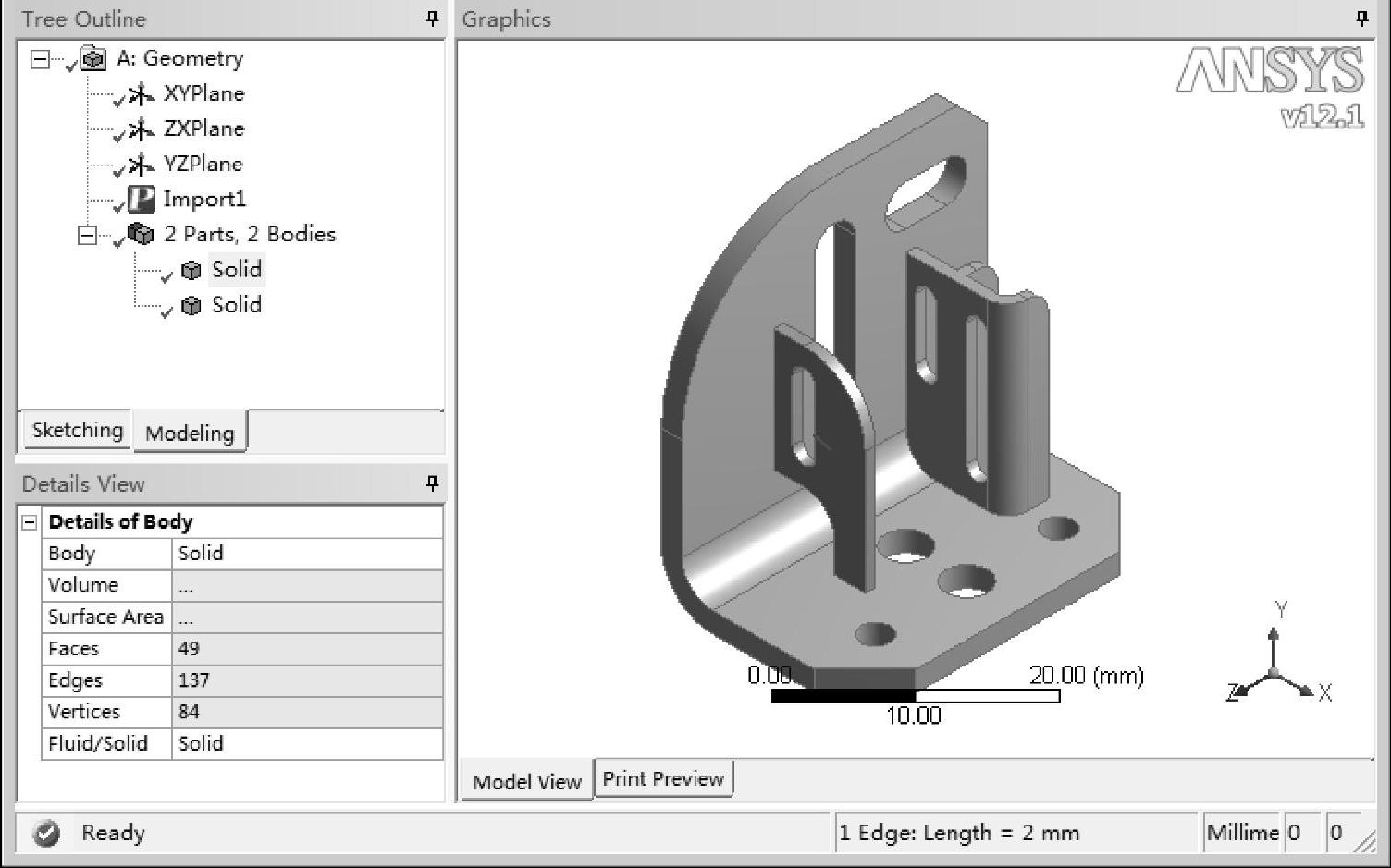Click the Volume value cell
The image size is (1391, 868).
click(307, 585)
